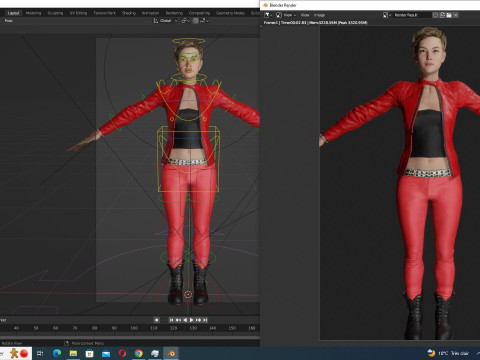Play animation in reverse
The height and width of the screenshot is (360, 480).
point(185,320)
